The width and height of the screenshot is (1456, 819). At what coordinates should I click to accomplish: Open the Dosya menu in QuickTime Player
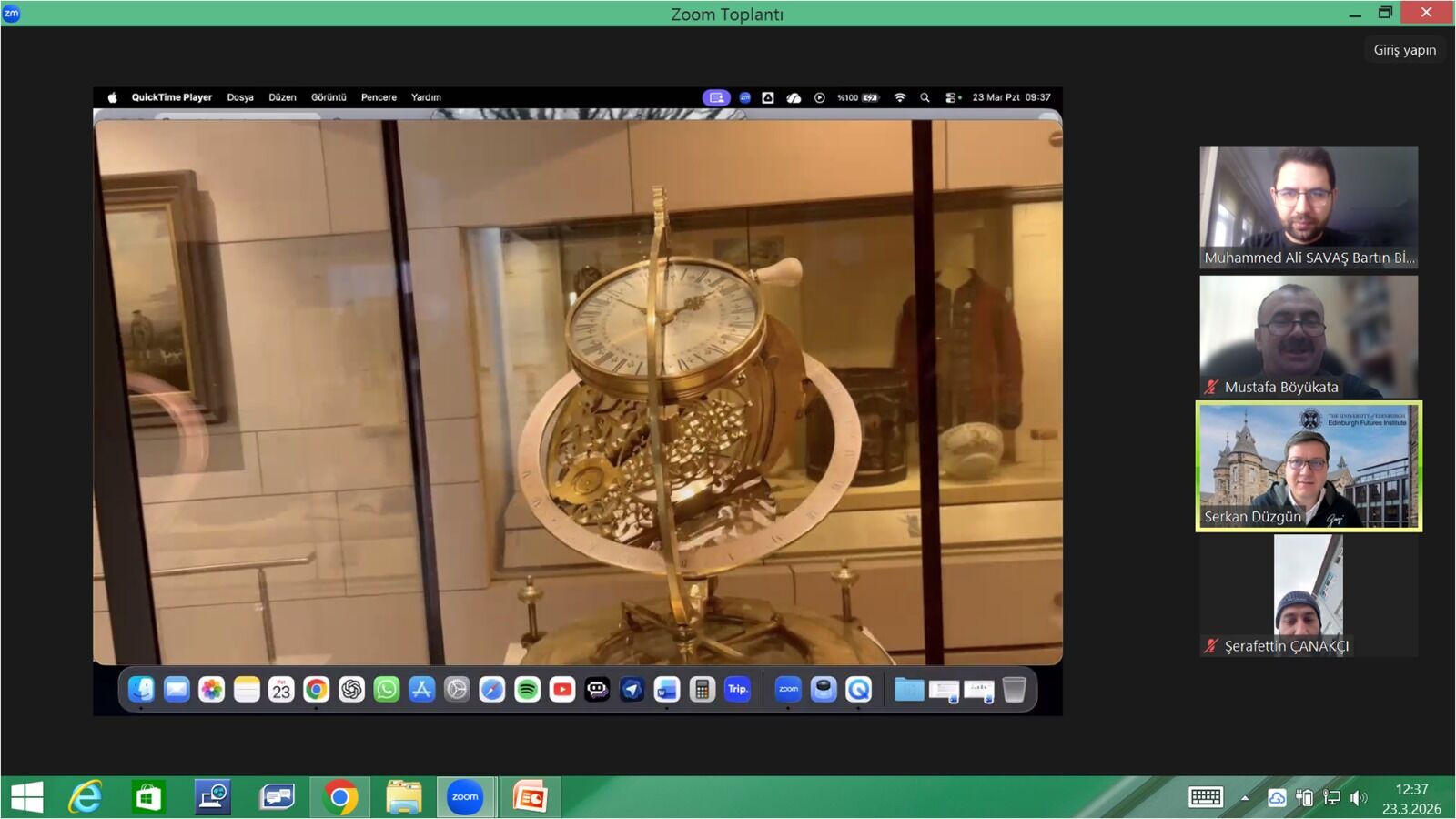pyautogui.click(x=240, y=97)
